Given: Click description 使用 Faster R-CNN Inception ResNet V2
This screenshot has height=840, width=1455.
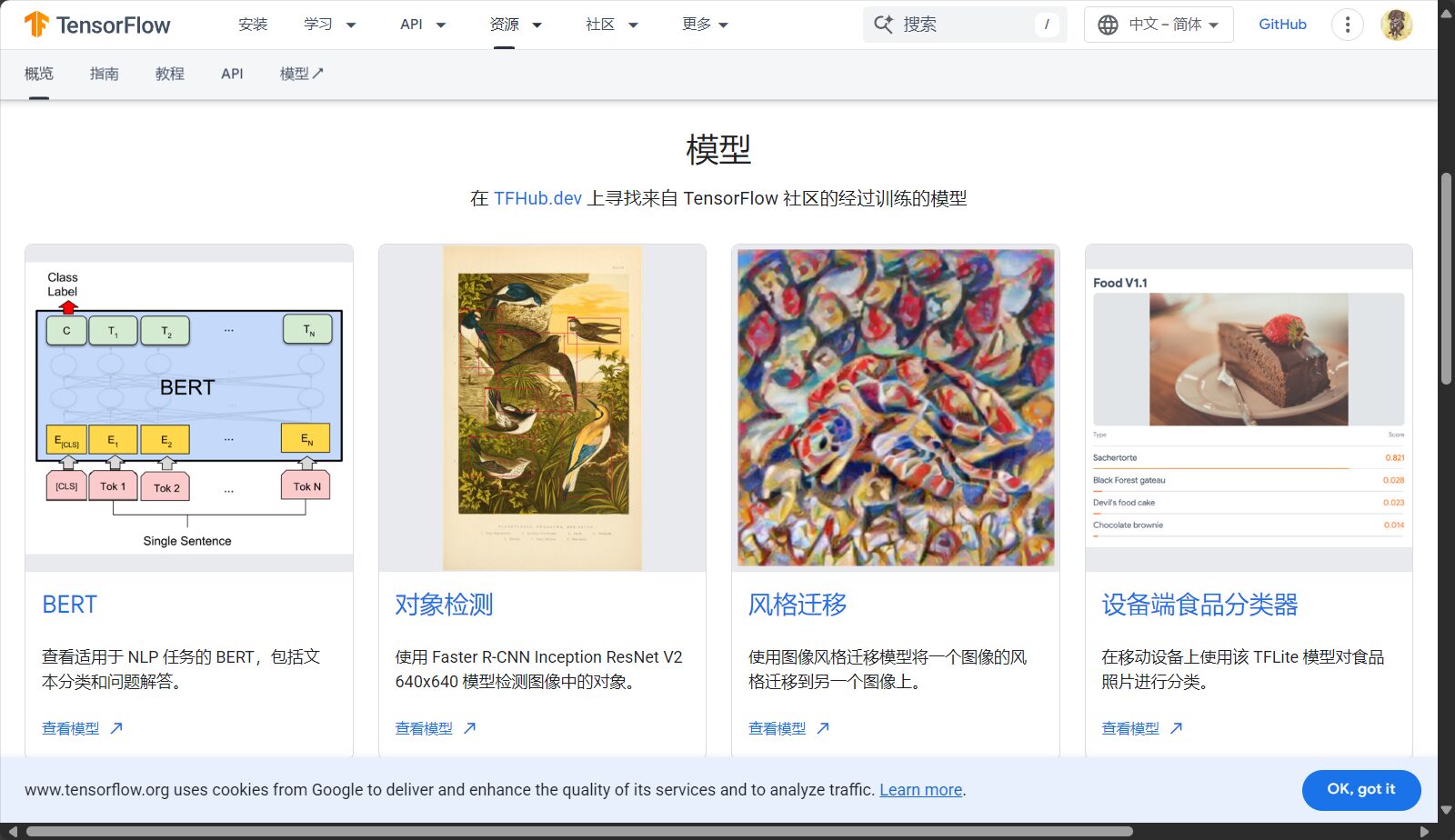Looking at the screenshot, I should (538, 669).
